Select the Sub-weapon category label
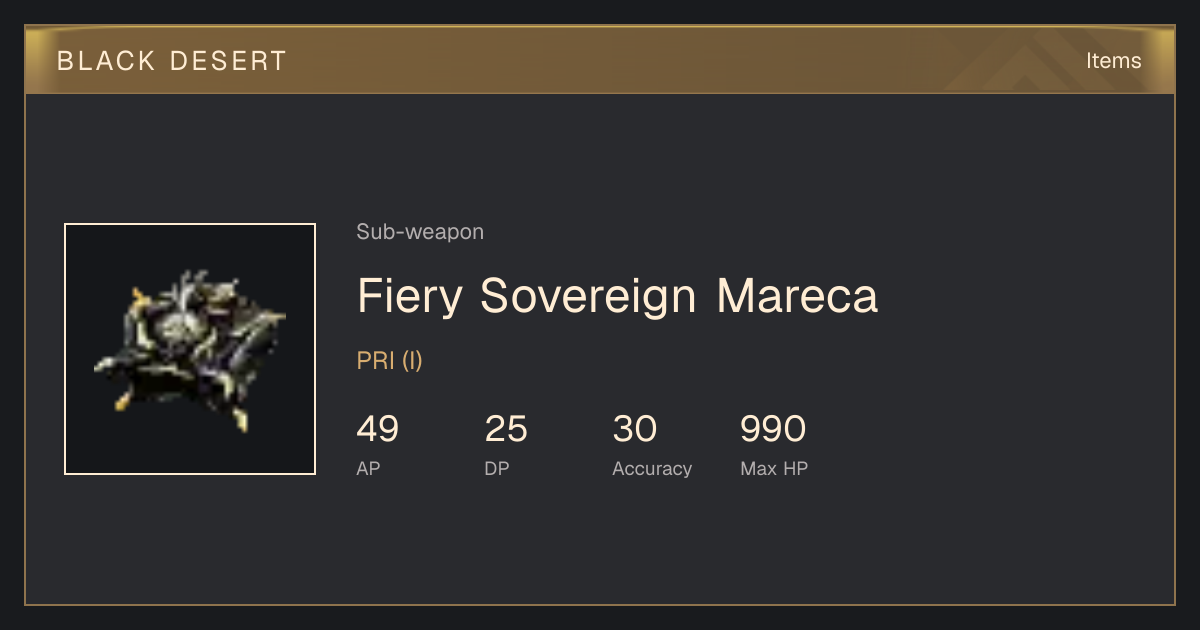 point(420,232)
